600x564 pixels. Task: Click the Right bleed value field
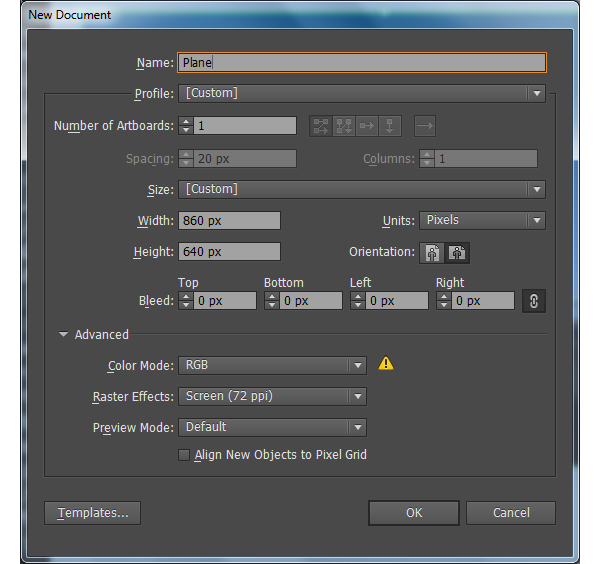pyautogui.click(x=483, y=301)
